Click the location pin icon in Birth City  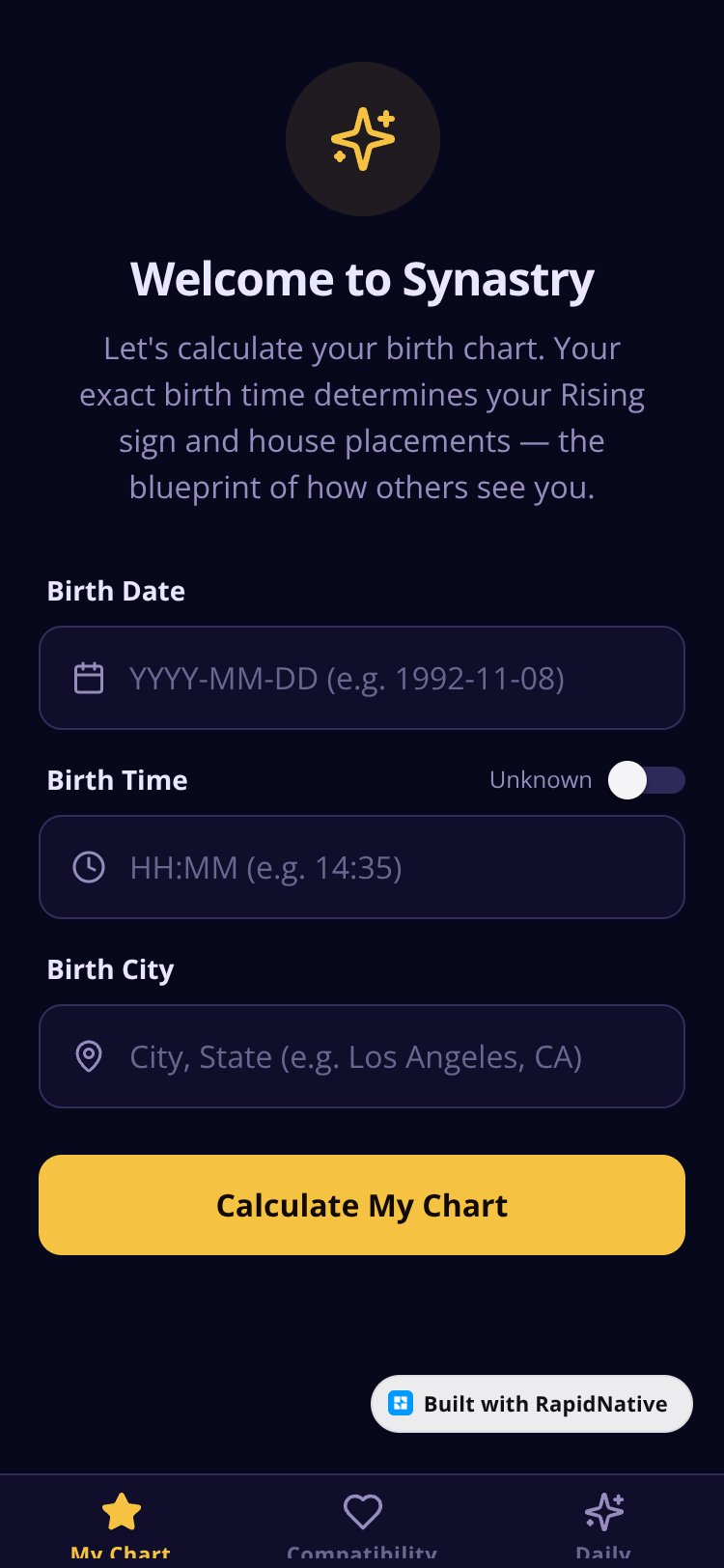89,1056
